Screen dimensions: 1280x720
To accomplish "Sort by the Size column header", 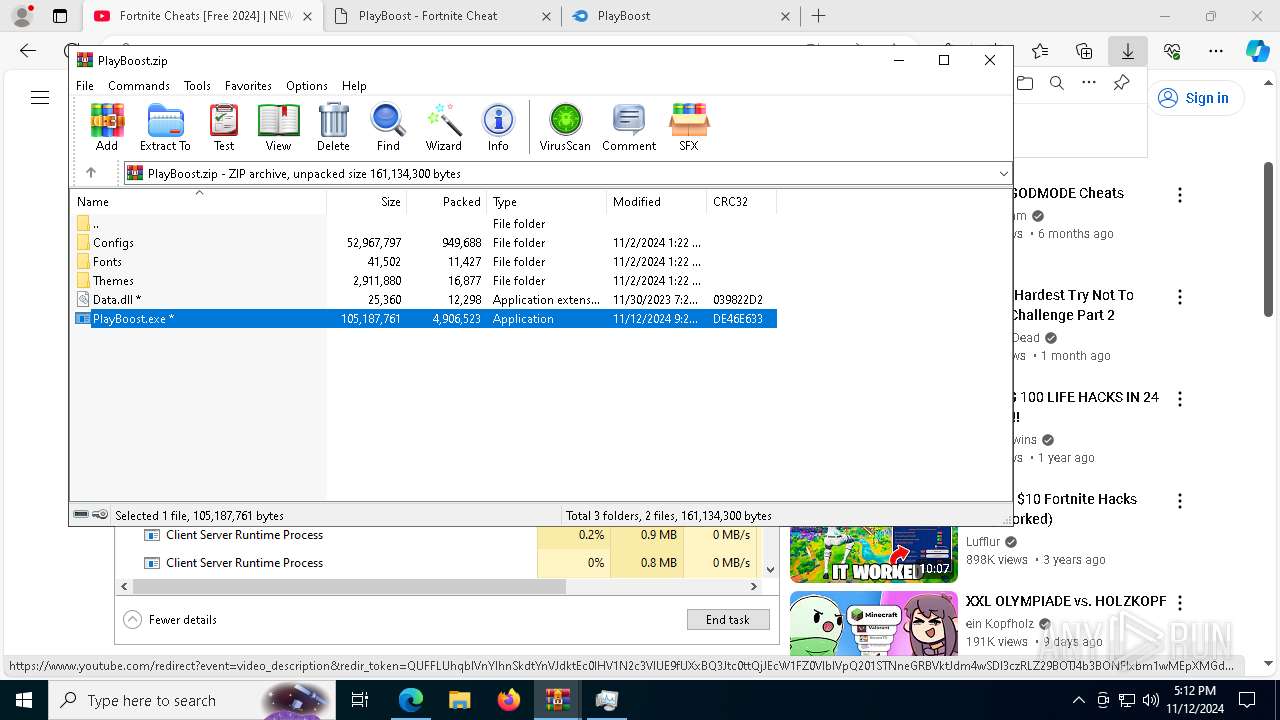I will (367, 201).
